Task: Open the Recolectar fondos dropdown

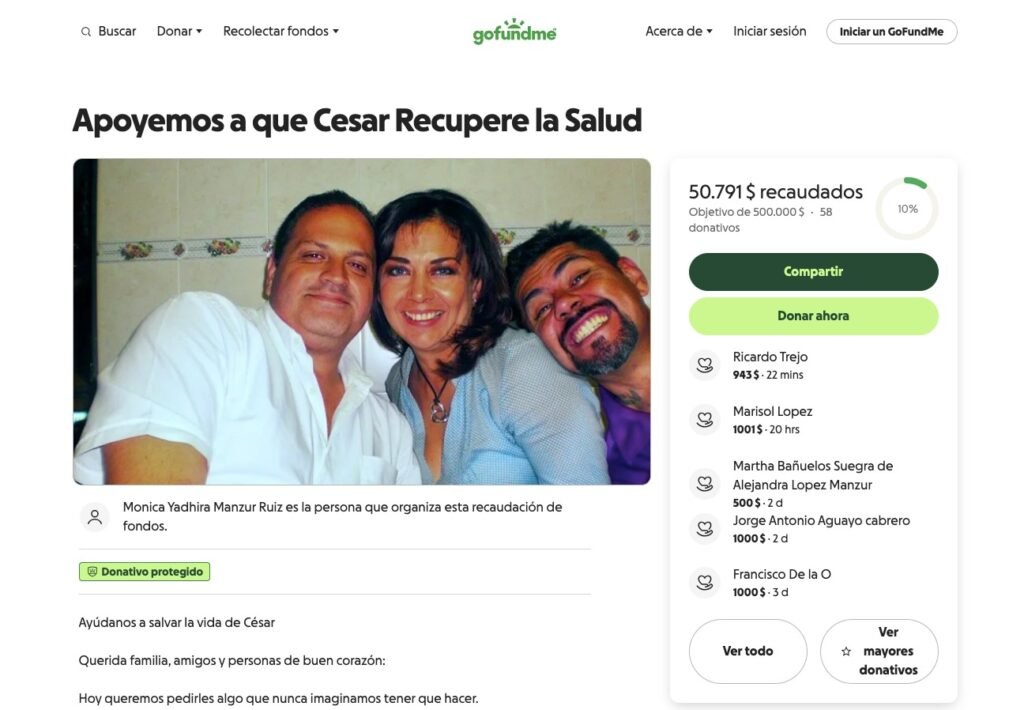Action: (281, 31)
